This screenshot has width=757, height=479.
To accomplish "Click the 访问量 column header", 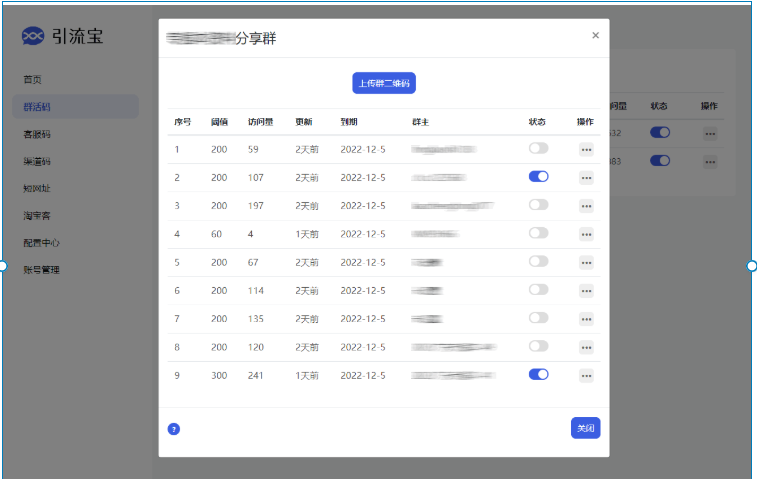I will point(259,122).
